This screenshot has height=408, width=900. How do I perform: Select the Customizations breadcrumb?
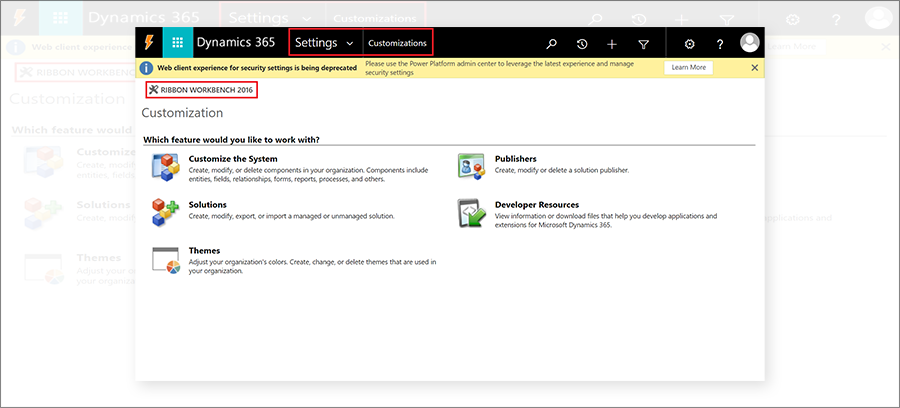(397, 43)
